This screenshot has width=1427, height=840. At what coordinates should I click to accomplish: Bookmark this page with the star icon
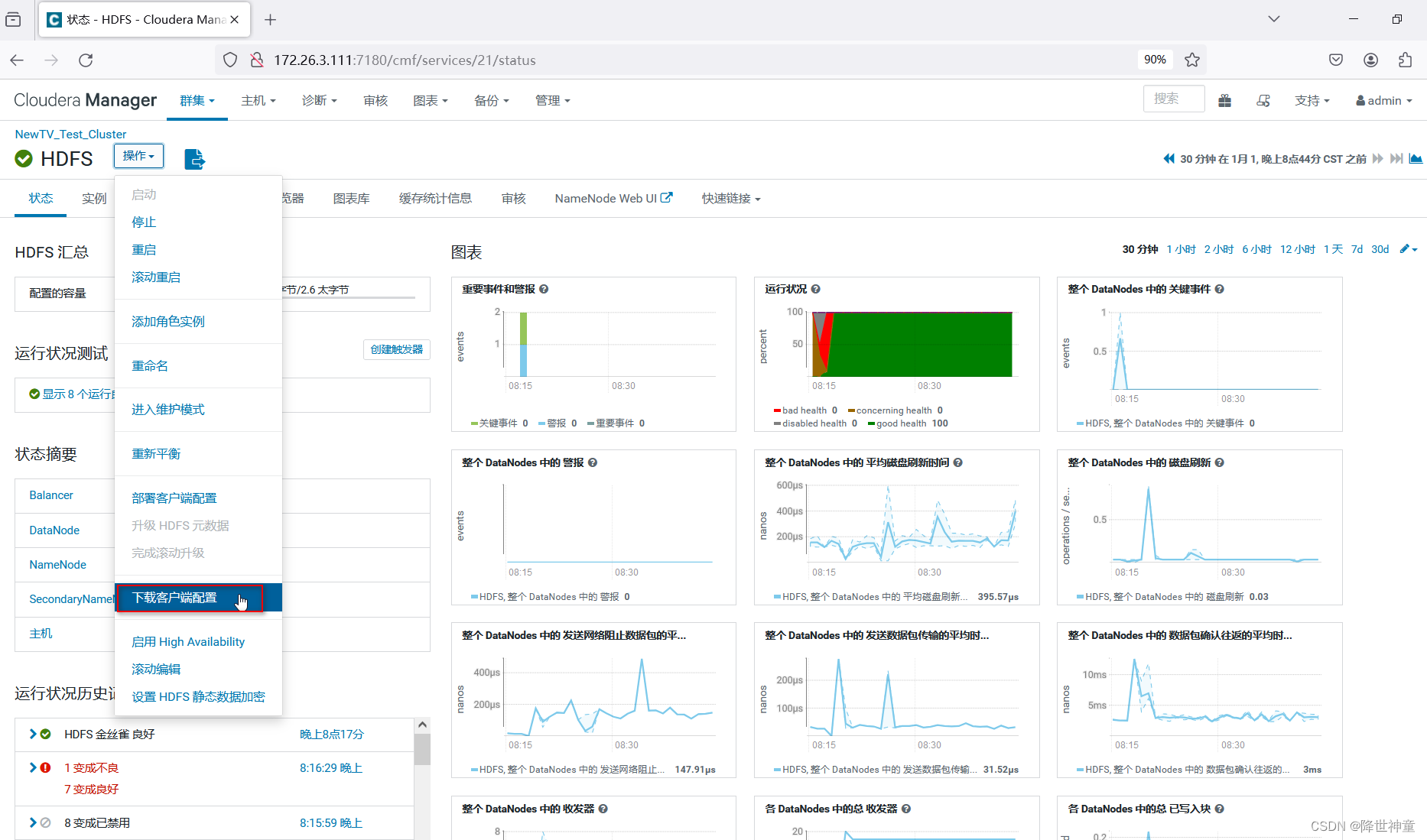point(1191,60)
